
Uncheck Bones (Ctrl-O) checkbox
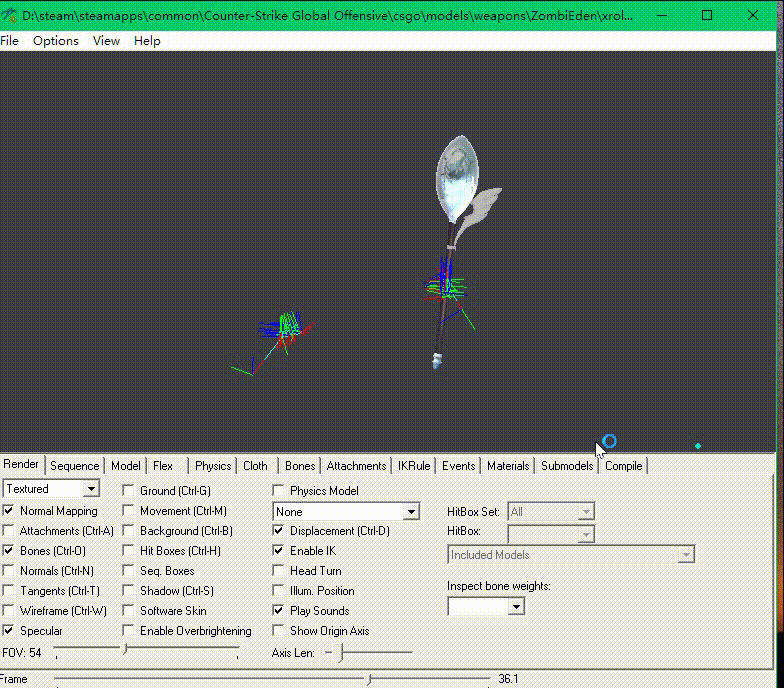pos(8,550)
